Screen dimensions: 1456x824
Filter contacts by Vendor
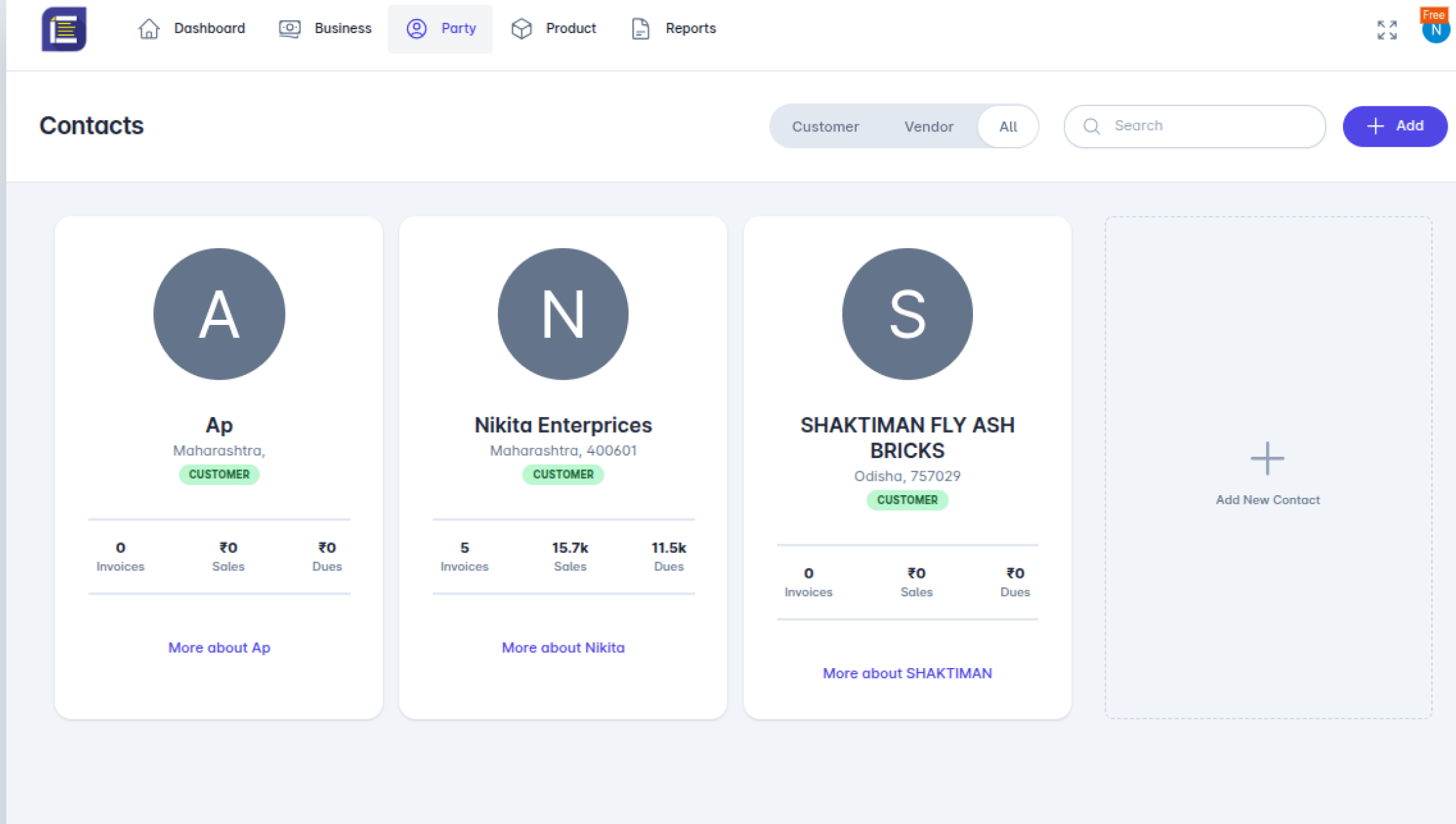(x=928, y=127)
